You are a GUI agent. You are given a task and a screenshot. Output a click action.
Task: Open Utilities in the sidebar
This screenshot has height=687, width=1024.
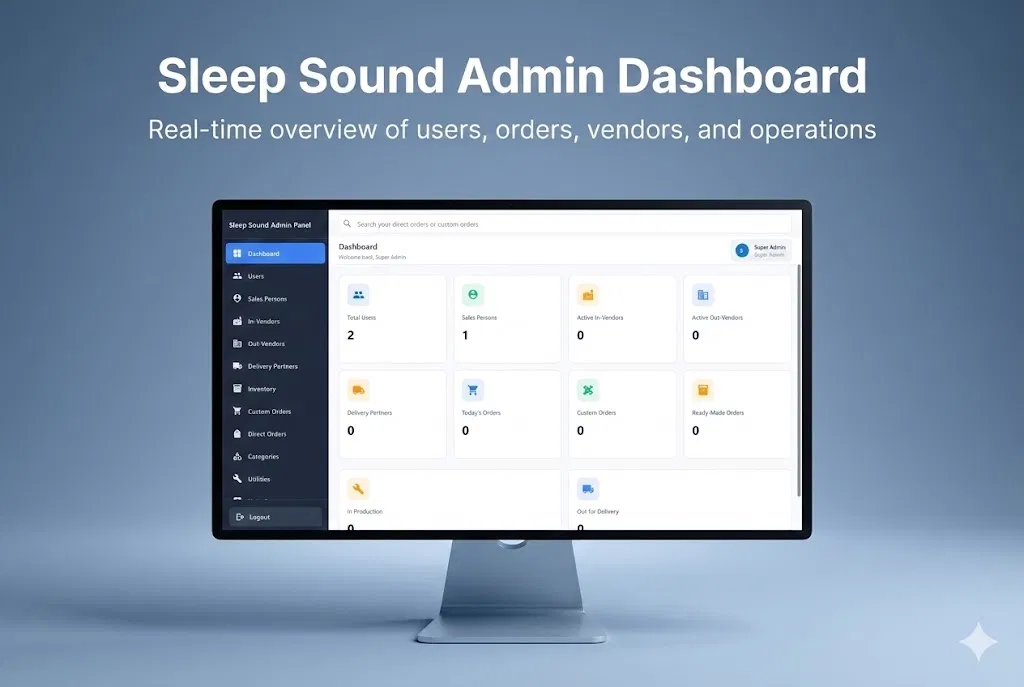click(275, 479)
